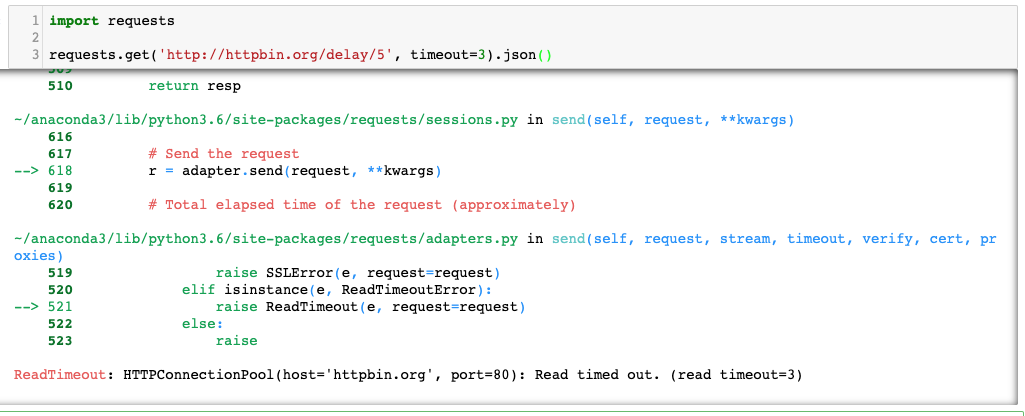Click gutter line number 1 in the code cell
Screen dimensions: 1025x416
click(35, 21)
